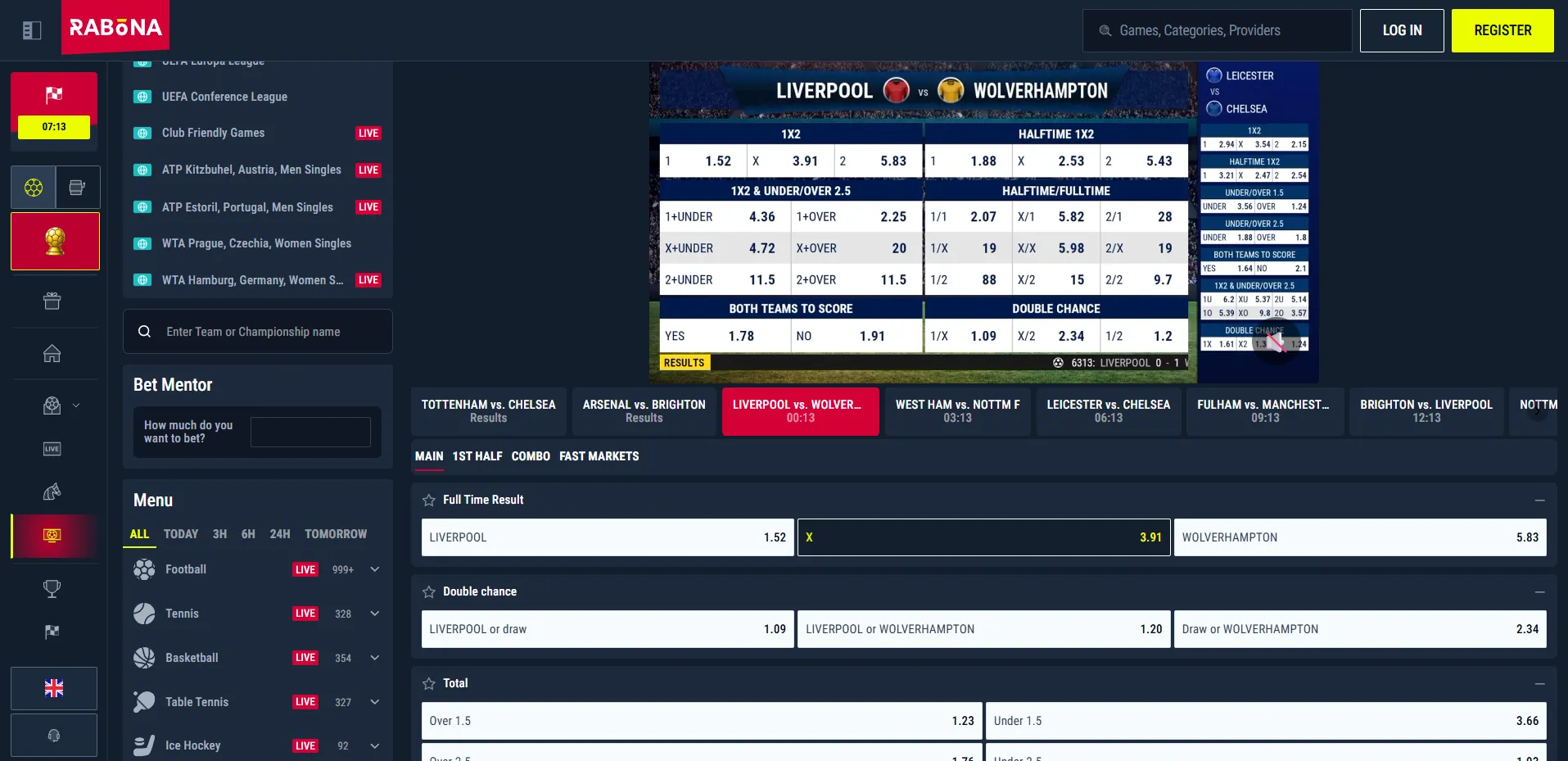This screenshot has width=1568, height=761.
Task: Filter menu by 24H
Action: (x=280, y=534)
